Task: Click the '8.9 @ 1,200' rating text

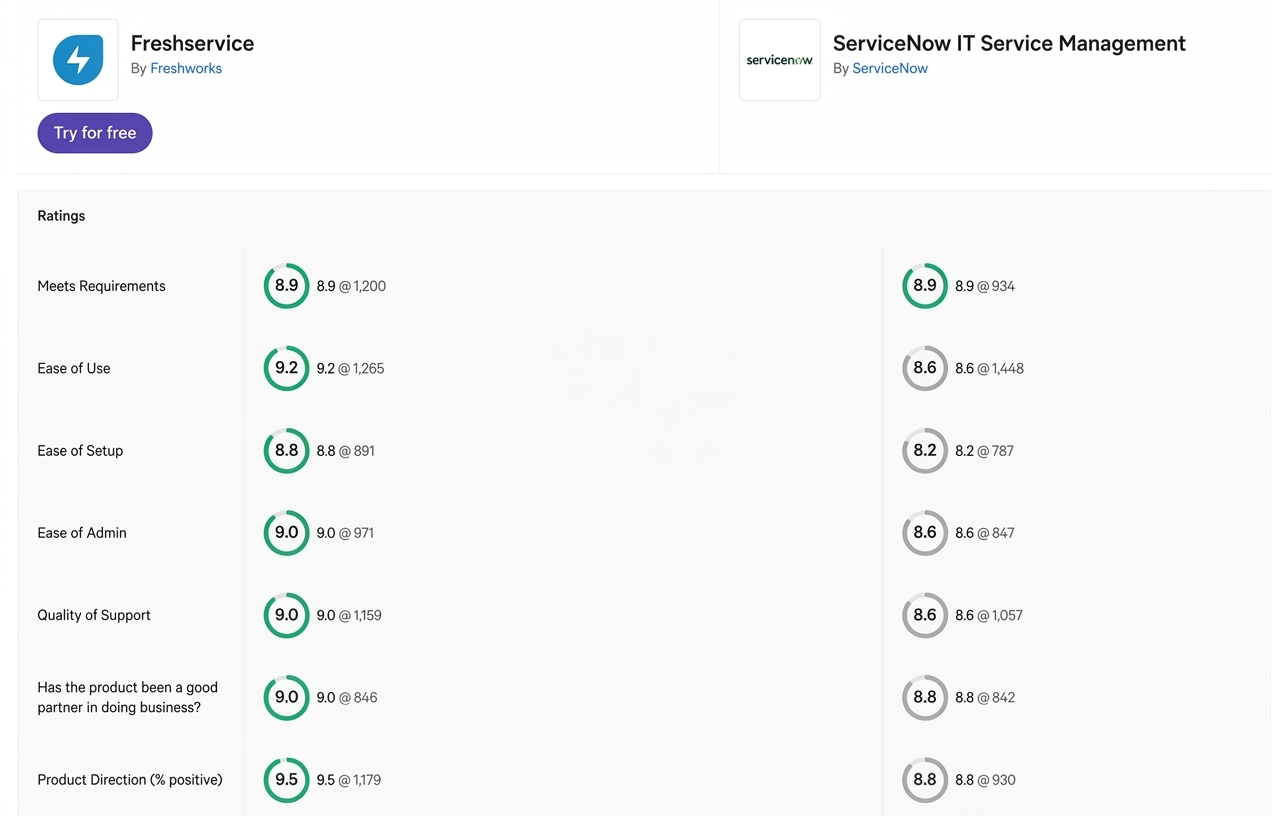Action: (351, 286)
